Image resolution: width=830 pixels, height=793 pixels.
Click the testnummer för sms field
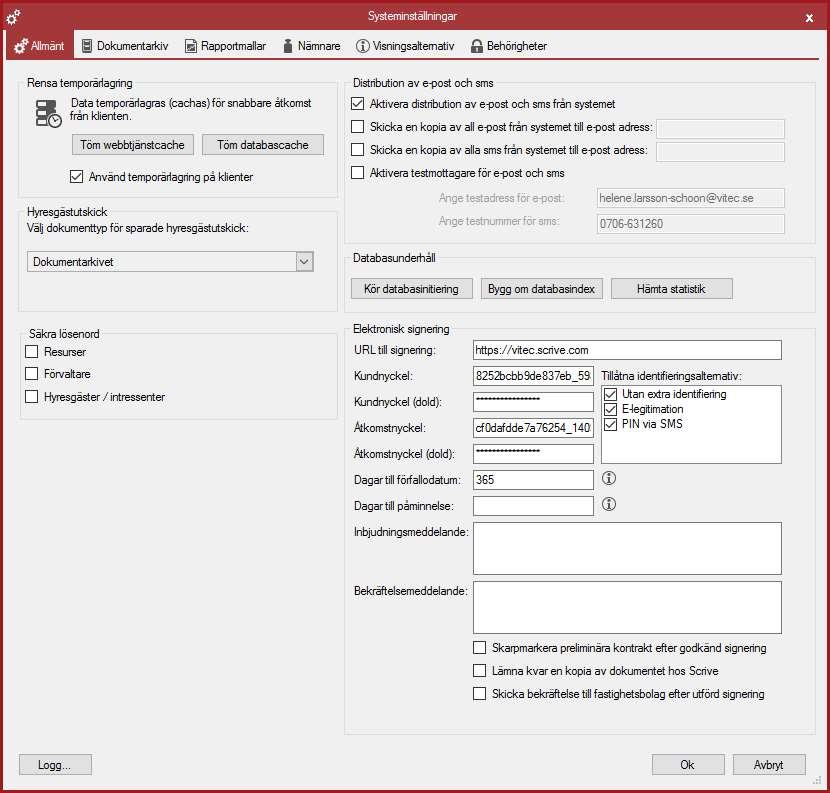(690, 224)
